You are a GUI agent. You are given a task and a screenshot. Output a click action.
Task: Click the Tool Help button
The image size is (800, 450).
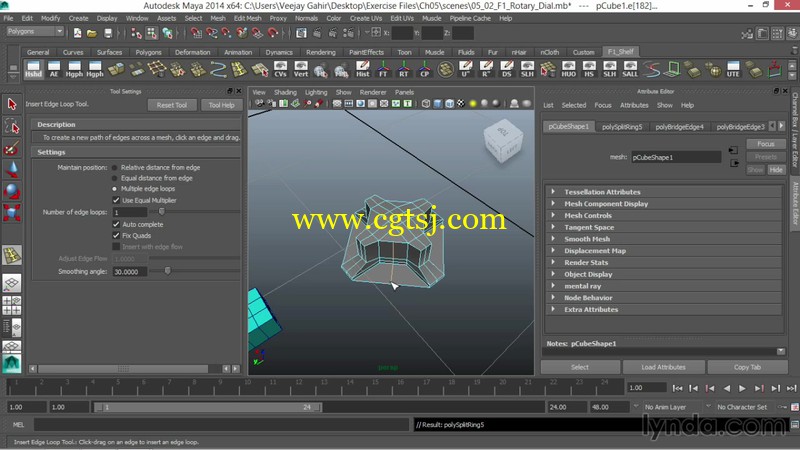[x=221, y=105]
